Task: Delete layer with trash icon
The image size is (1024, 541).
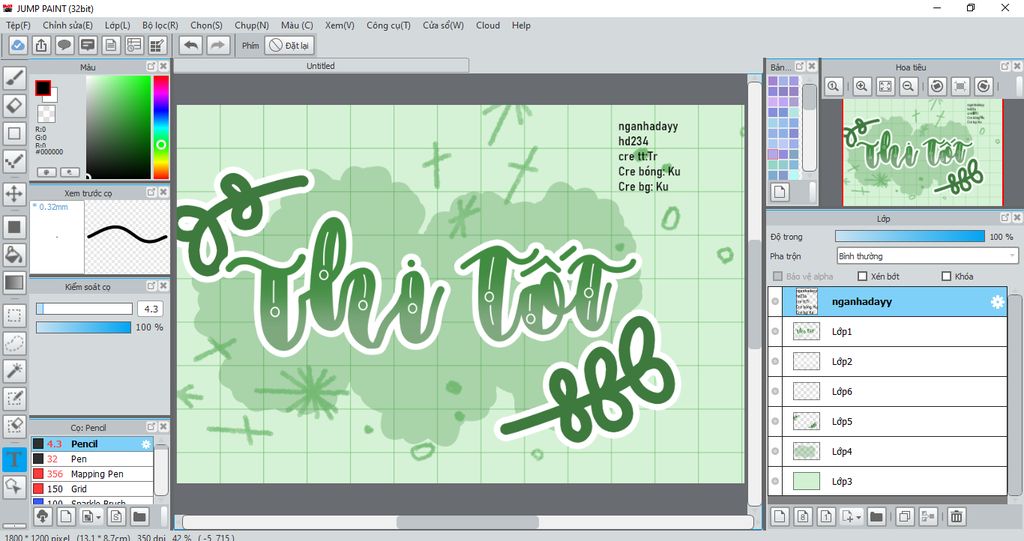Action: [956, 517]
